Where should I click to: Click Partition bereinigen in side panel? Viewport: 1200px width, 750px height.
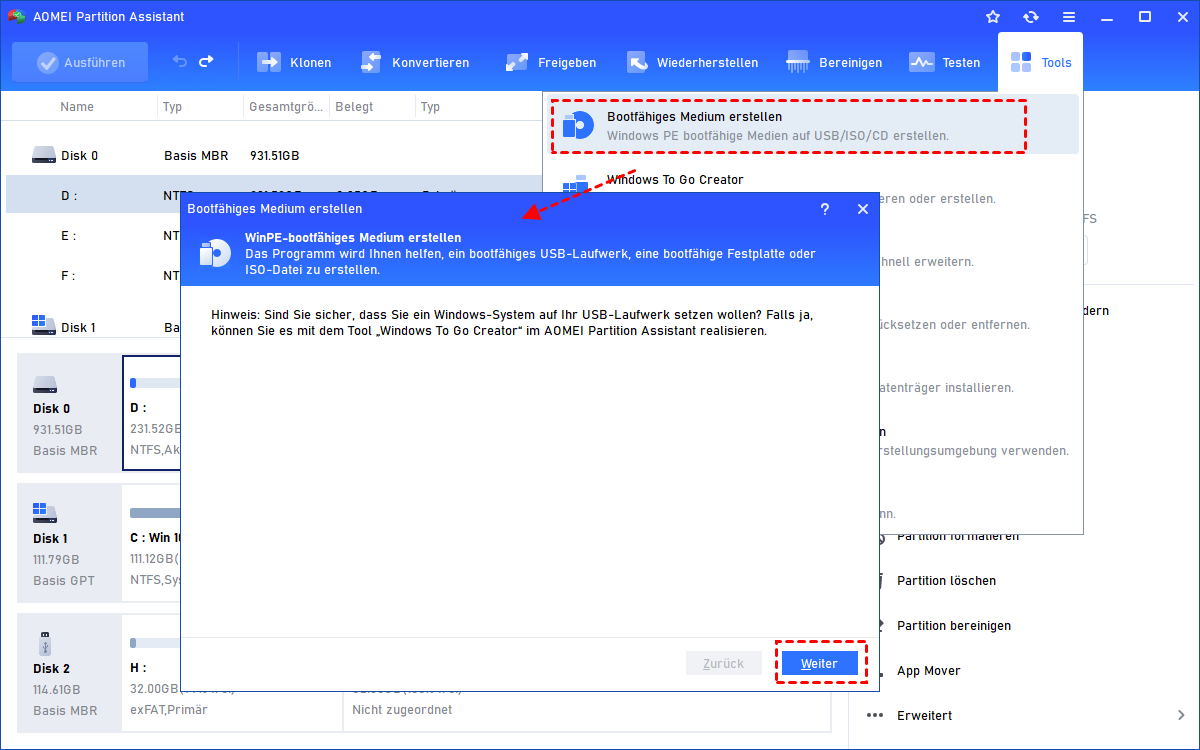(954, 626)
